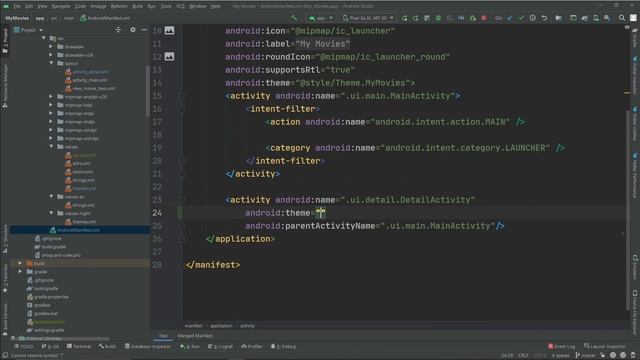The width and height of the screenshot is (640, 360).
Task: Toggle the Resource Manager side tab
Action: point(5,86)
